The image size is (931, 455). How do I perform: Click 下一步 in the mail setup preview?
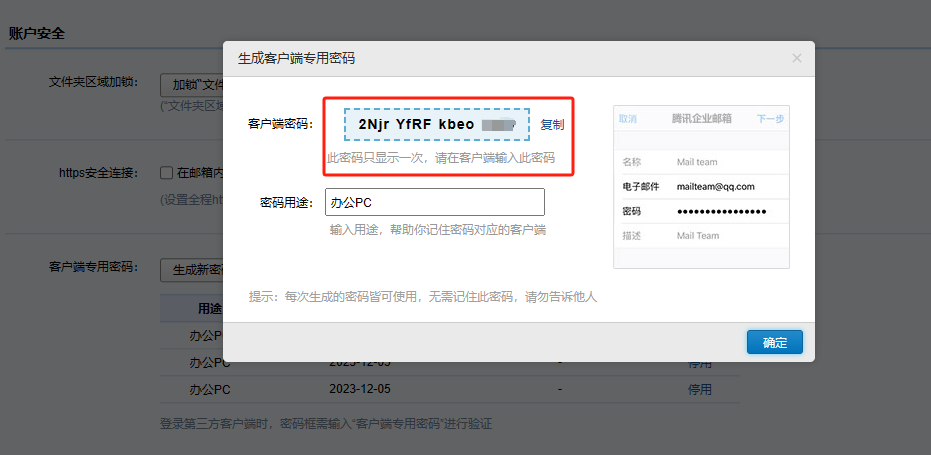point(771,119)
